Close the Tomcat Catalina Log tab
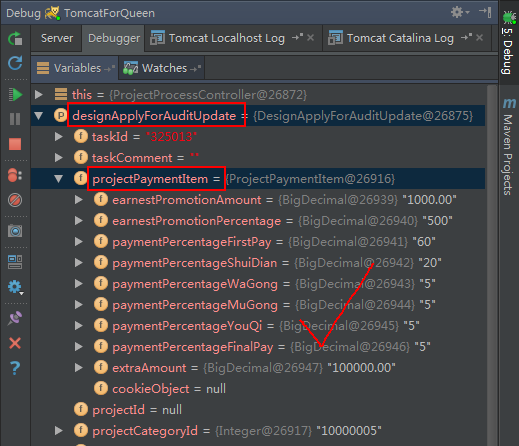 479,38
